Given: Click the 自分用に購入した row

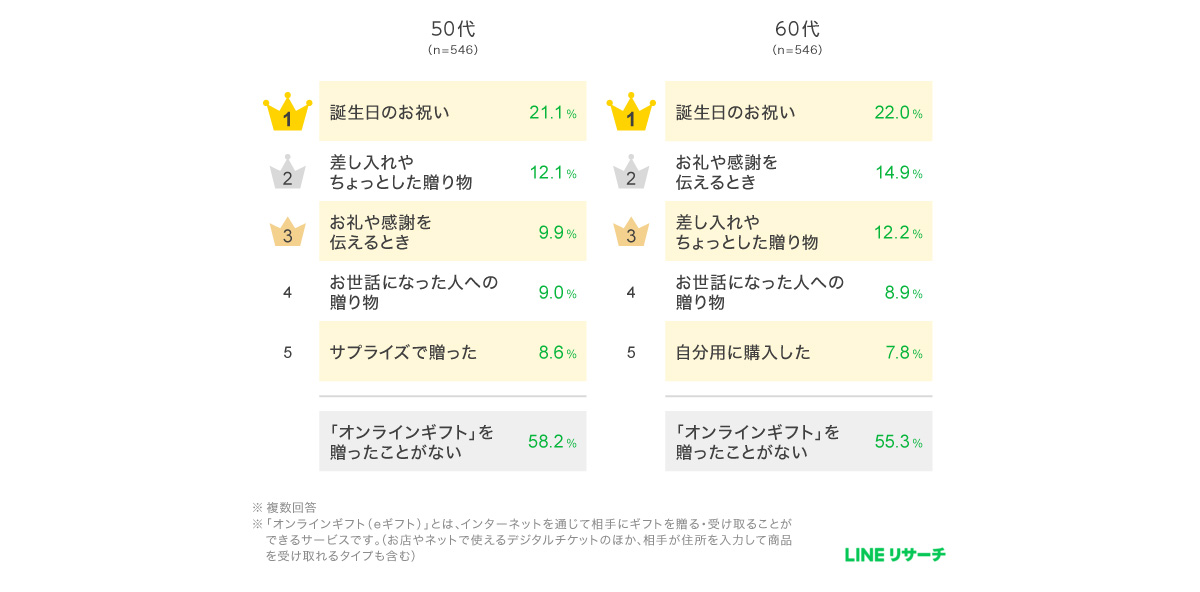Looking at the screenshot, I should coord(798,352).
